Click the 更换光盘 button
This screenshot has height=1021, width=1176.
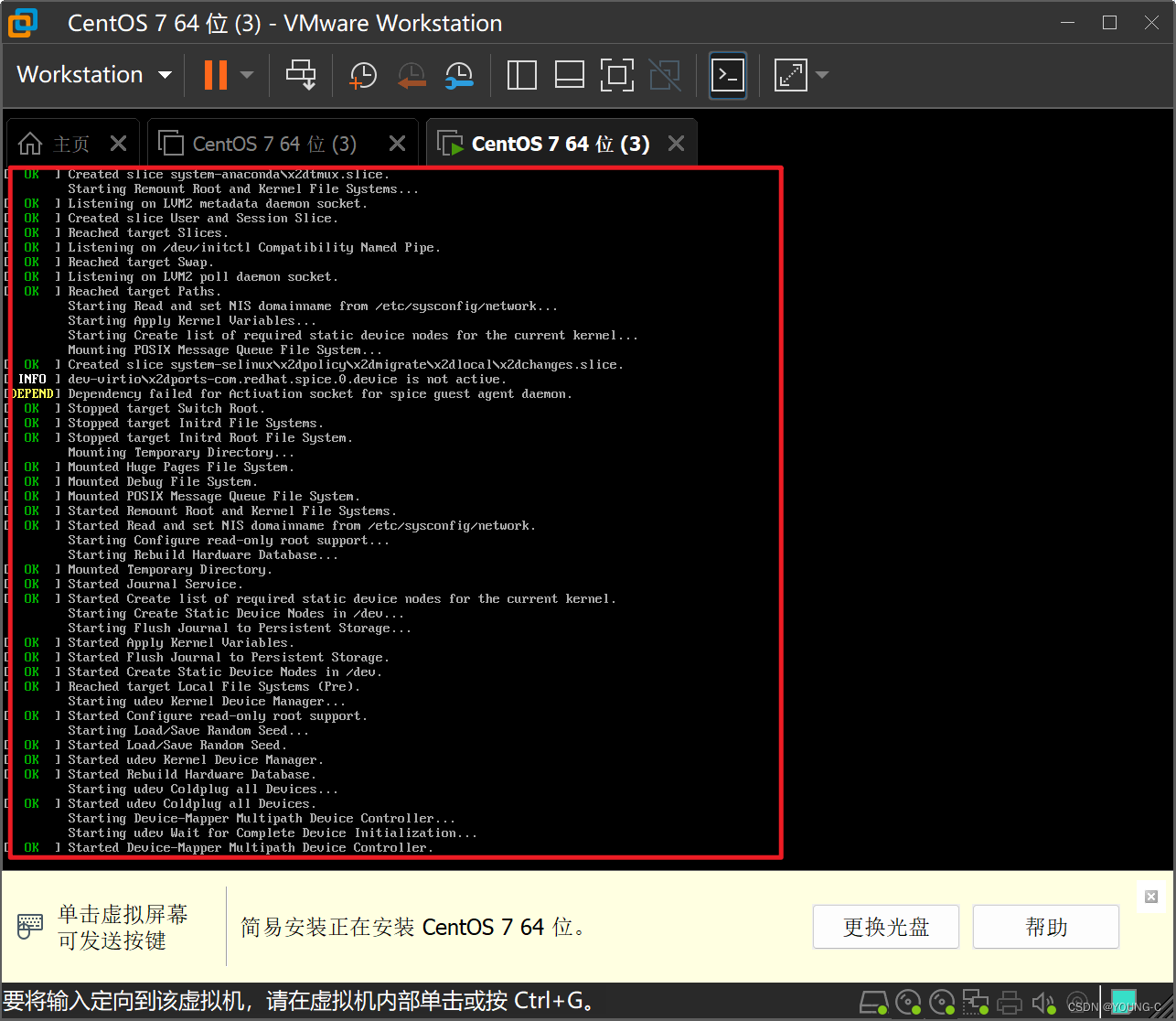pyautogui.click(x=884, y=926)
